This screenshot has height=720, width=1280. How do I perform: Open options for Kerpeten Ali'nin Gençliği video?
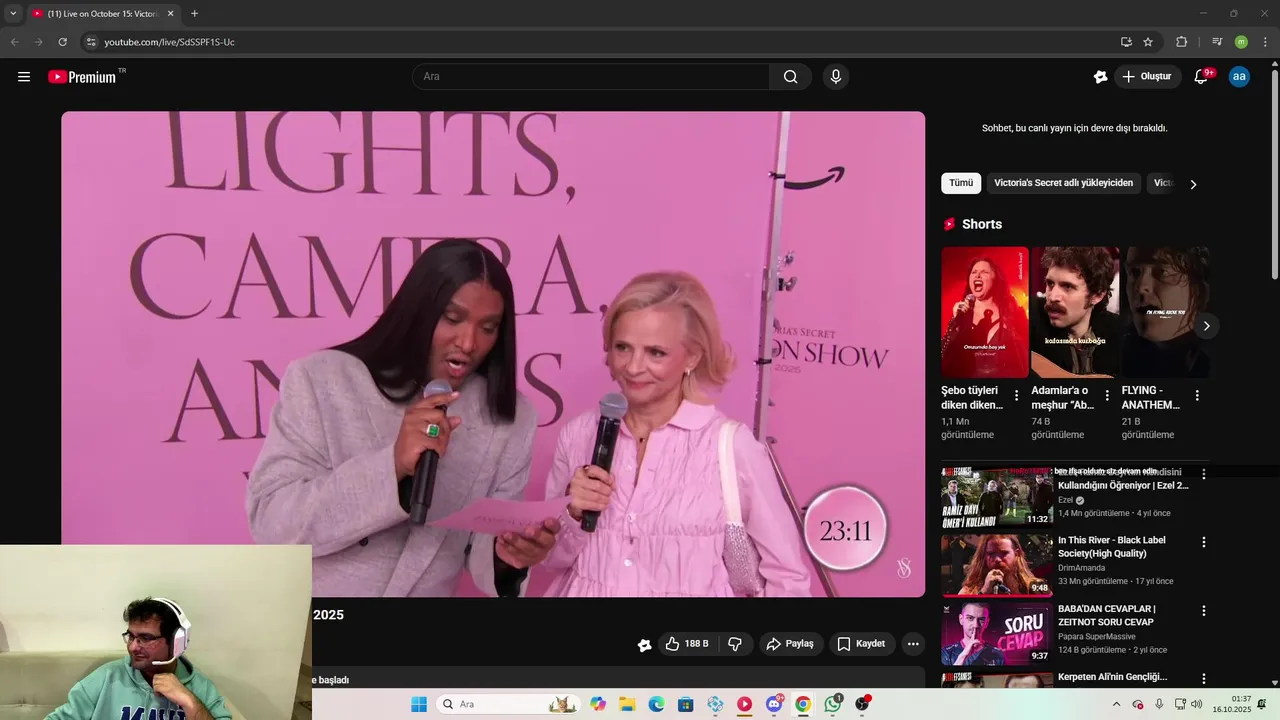(1204, 679)
